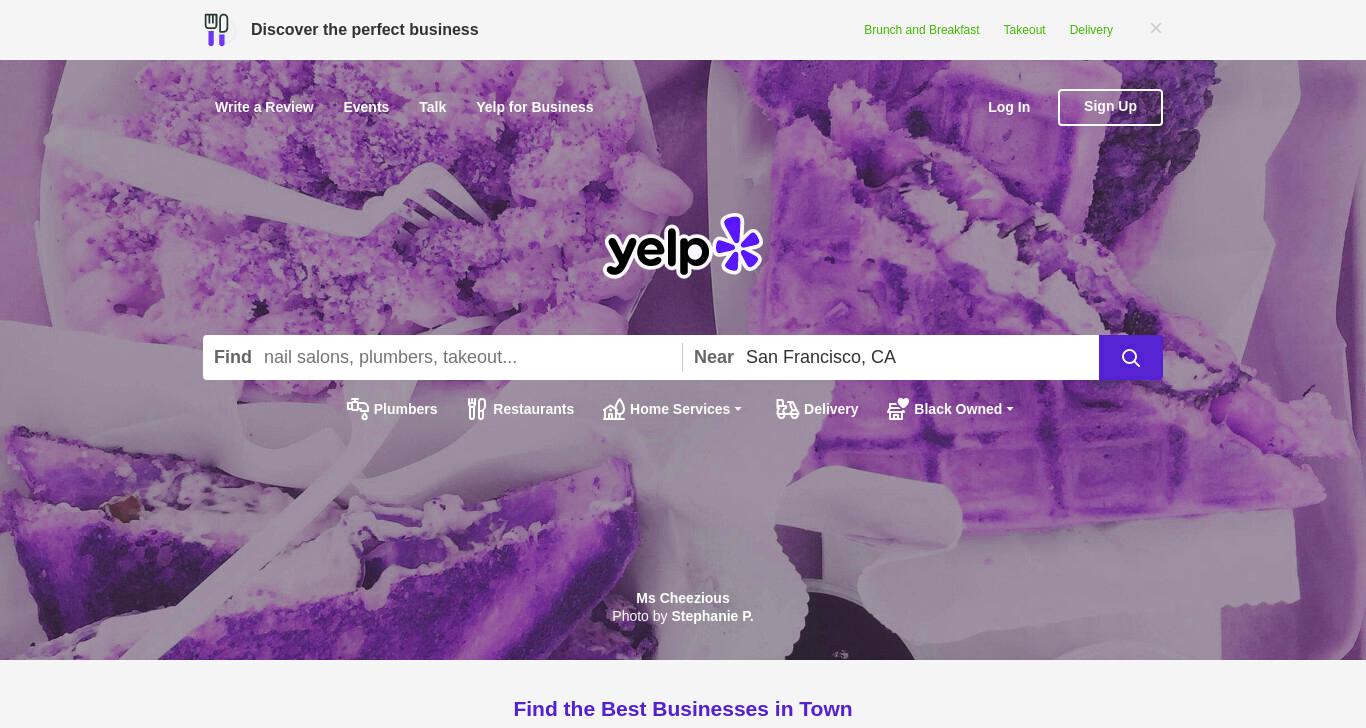This screenshot has width=1366, height=728.
Task: Open the Events menu item
Action: pos(366,107)
